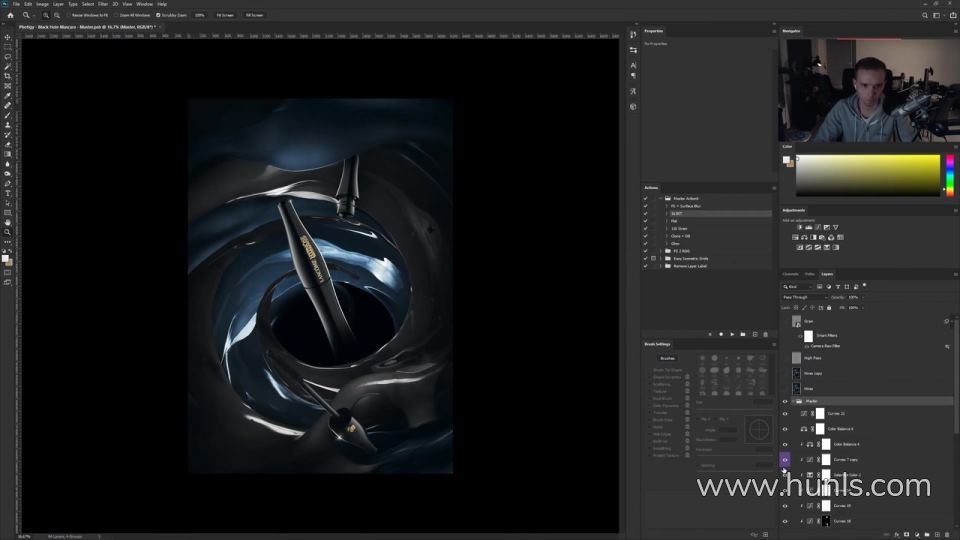Select the Zoom tool in toolbar
The height and width of the screenshot is (540, 960).
pyautogui.click(x=7, y=232)
